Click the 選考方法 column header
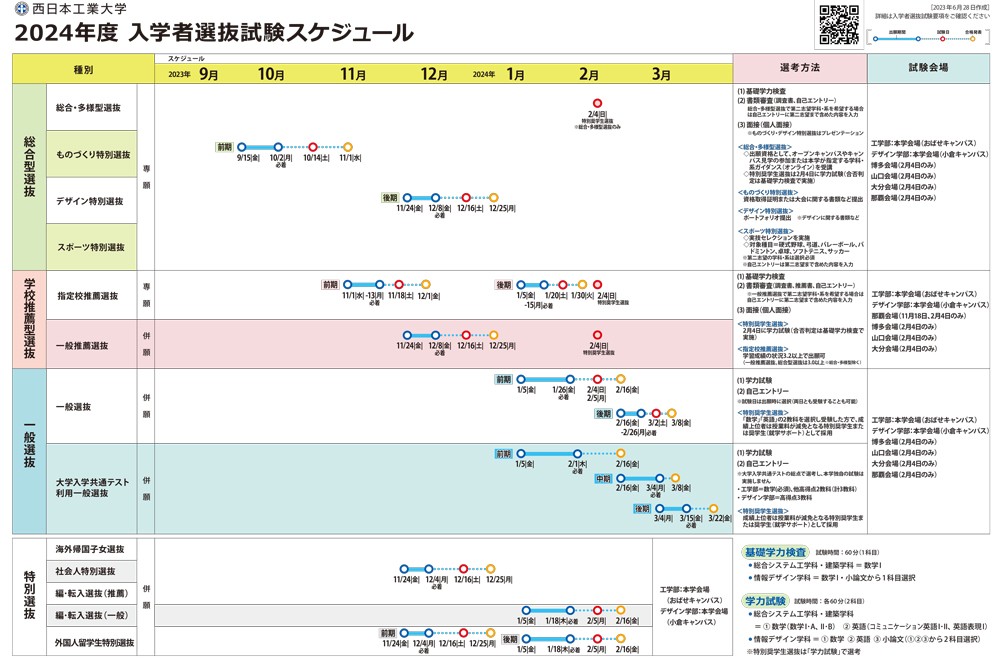 coord(800,68)
